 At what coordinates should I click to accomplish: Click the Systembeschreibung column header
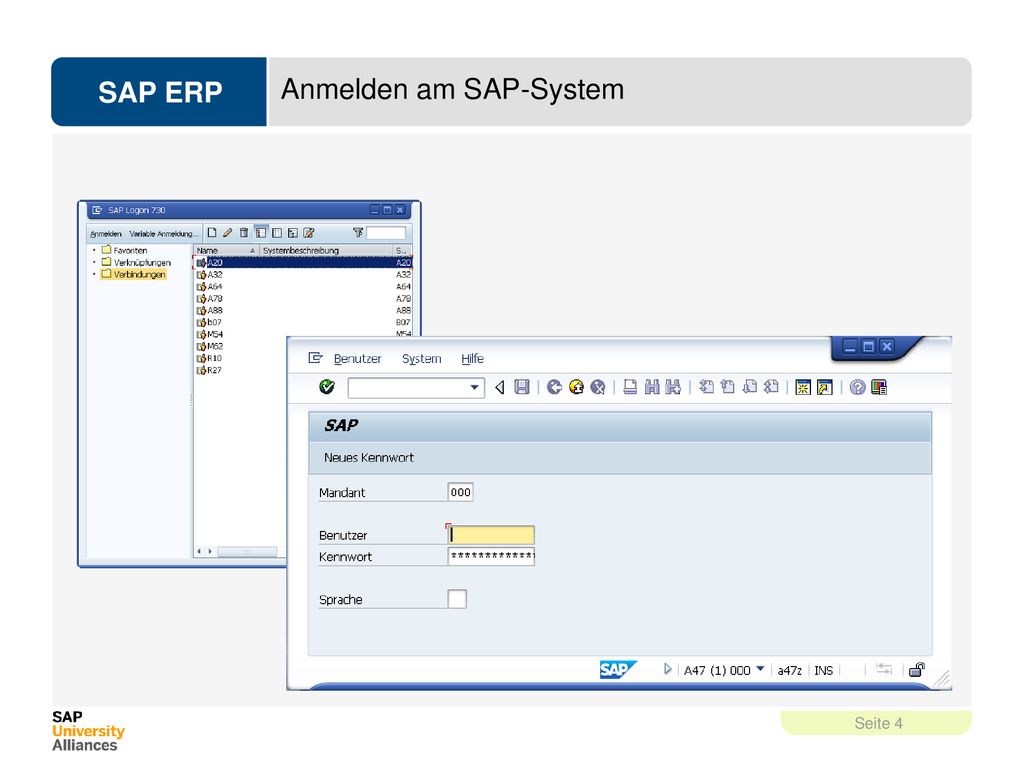325,250
